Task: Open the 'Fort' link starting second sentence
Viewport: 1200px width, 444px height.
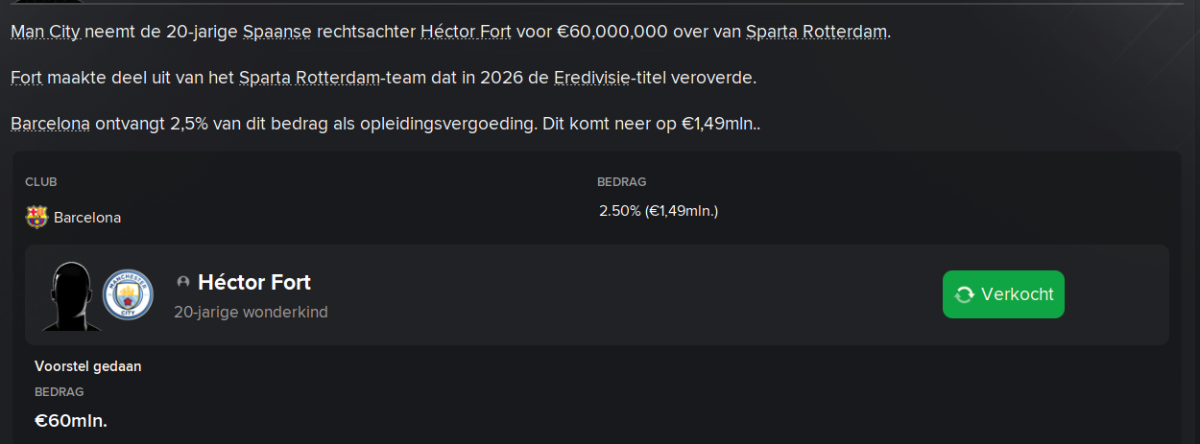Action: (27, 77)
